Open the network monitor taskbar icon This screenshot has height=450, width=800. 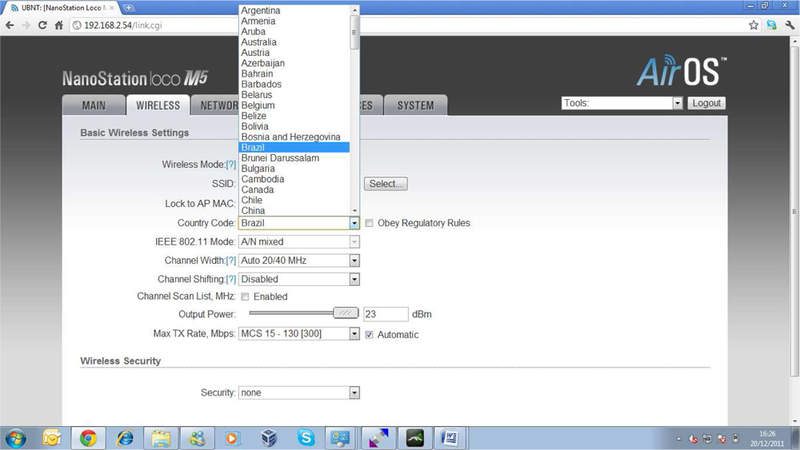tap(341, 438)
